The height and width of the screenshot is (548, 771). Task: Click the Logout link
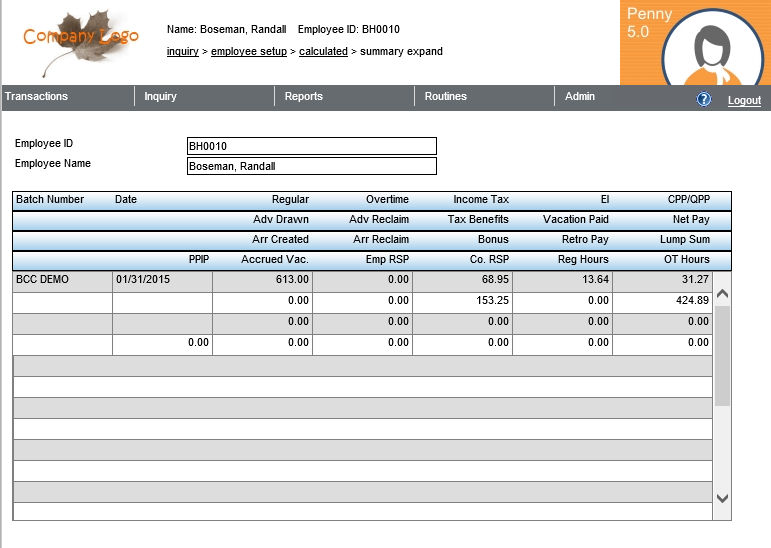tap(744, 100)
